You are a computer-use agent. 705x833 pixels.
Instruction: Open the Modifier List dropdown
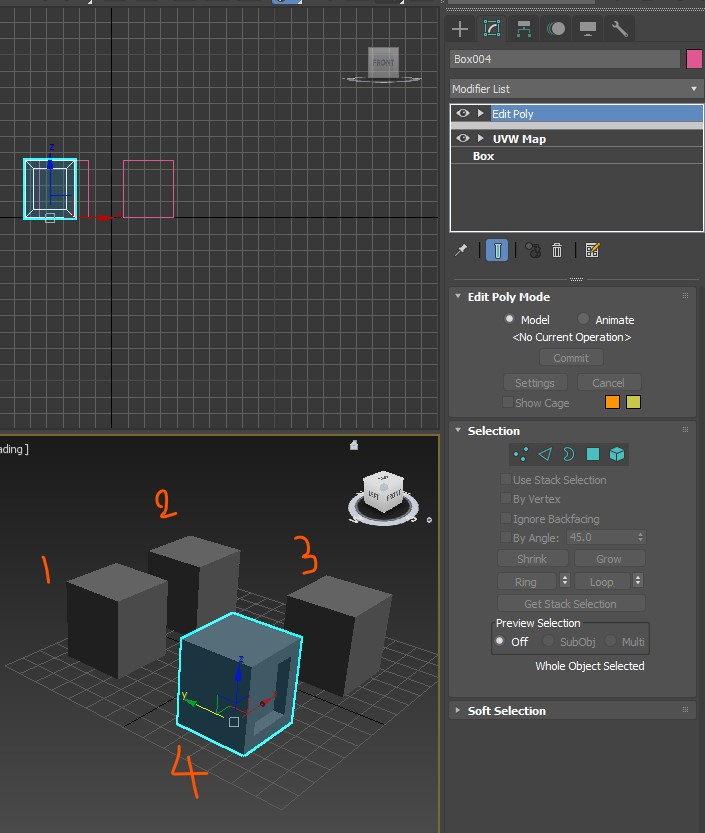[x=576, y=89]
